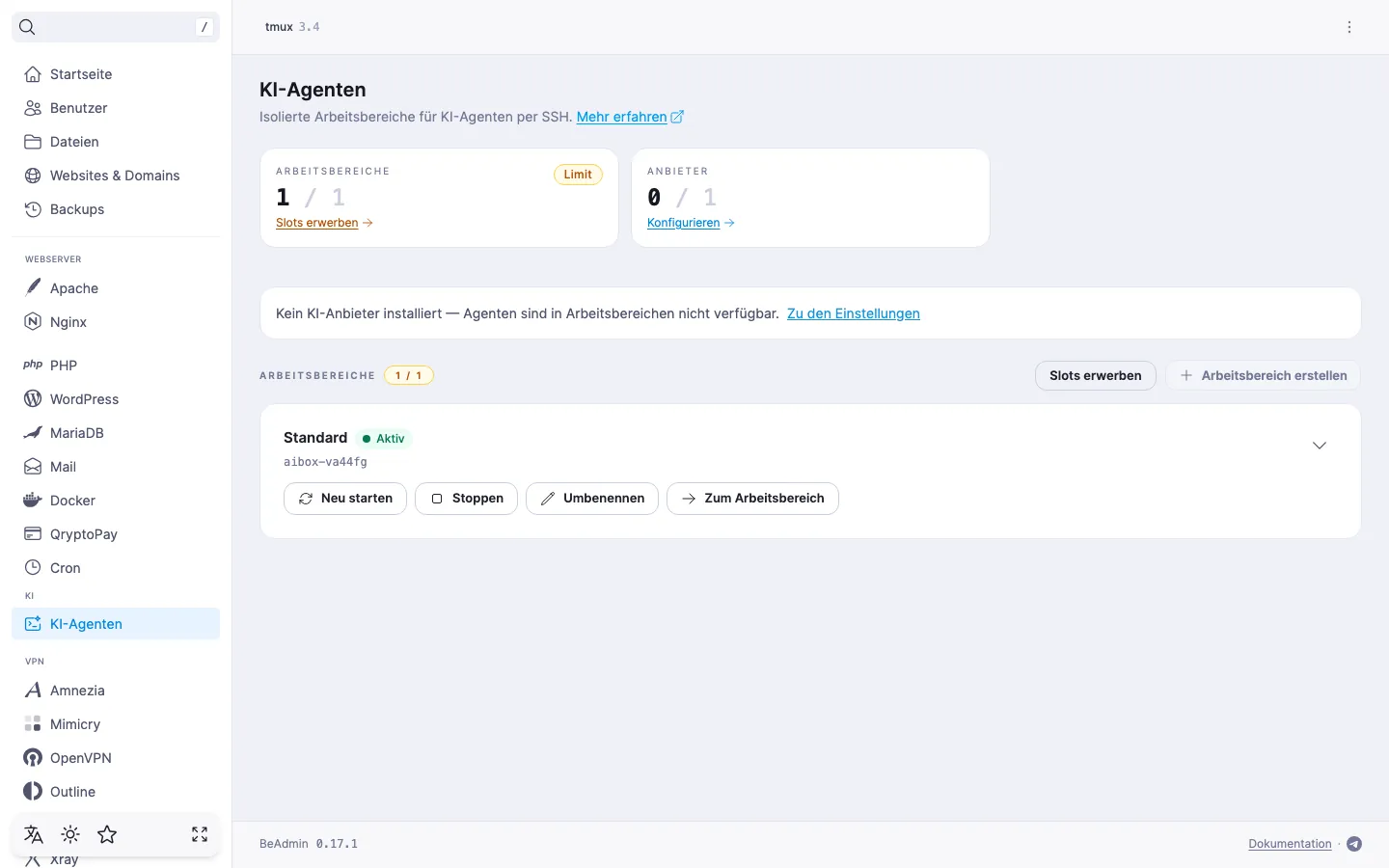Open Amnezia VPN page

point(116,691)
